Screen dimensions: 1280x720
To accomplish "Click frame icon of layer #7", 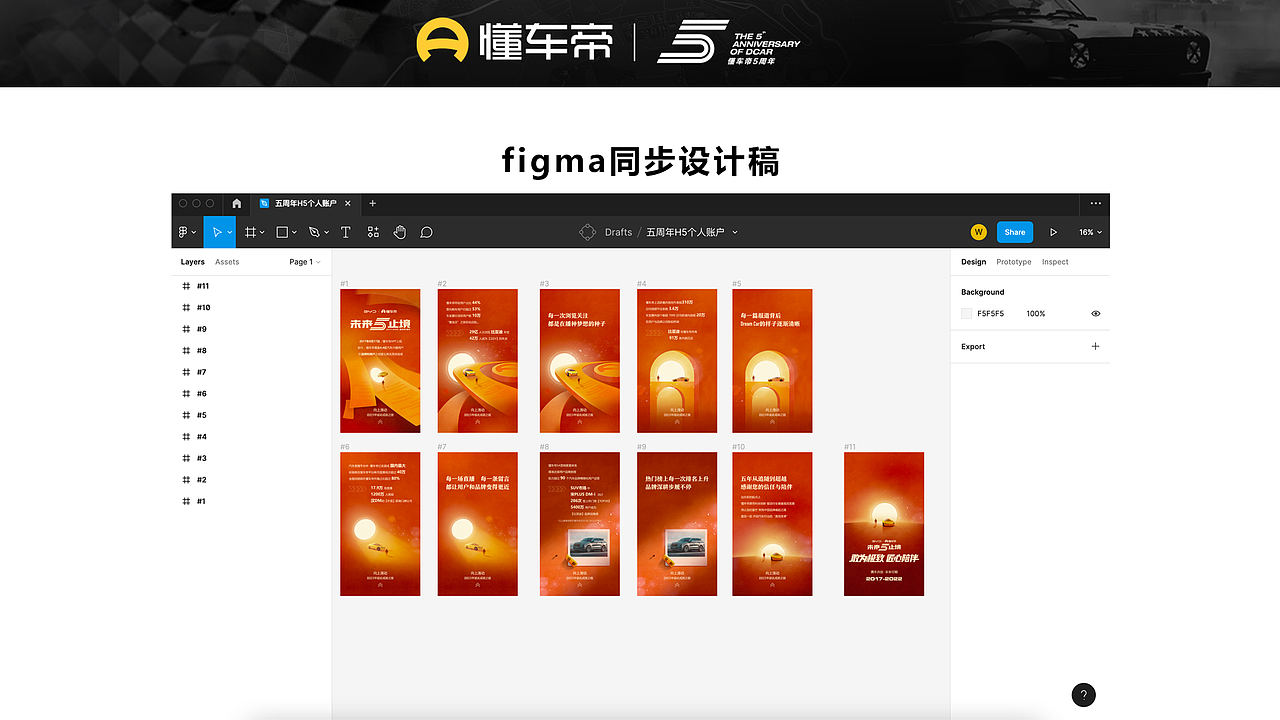I will point(186,372).
